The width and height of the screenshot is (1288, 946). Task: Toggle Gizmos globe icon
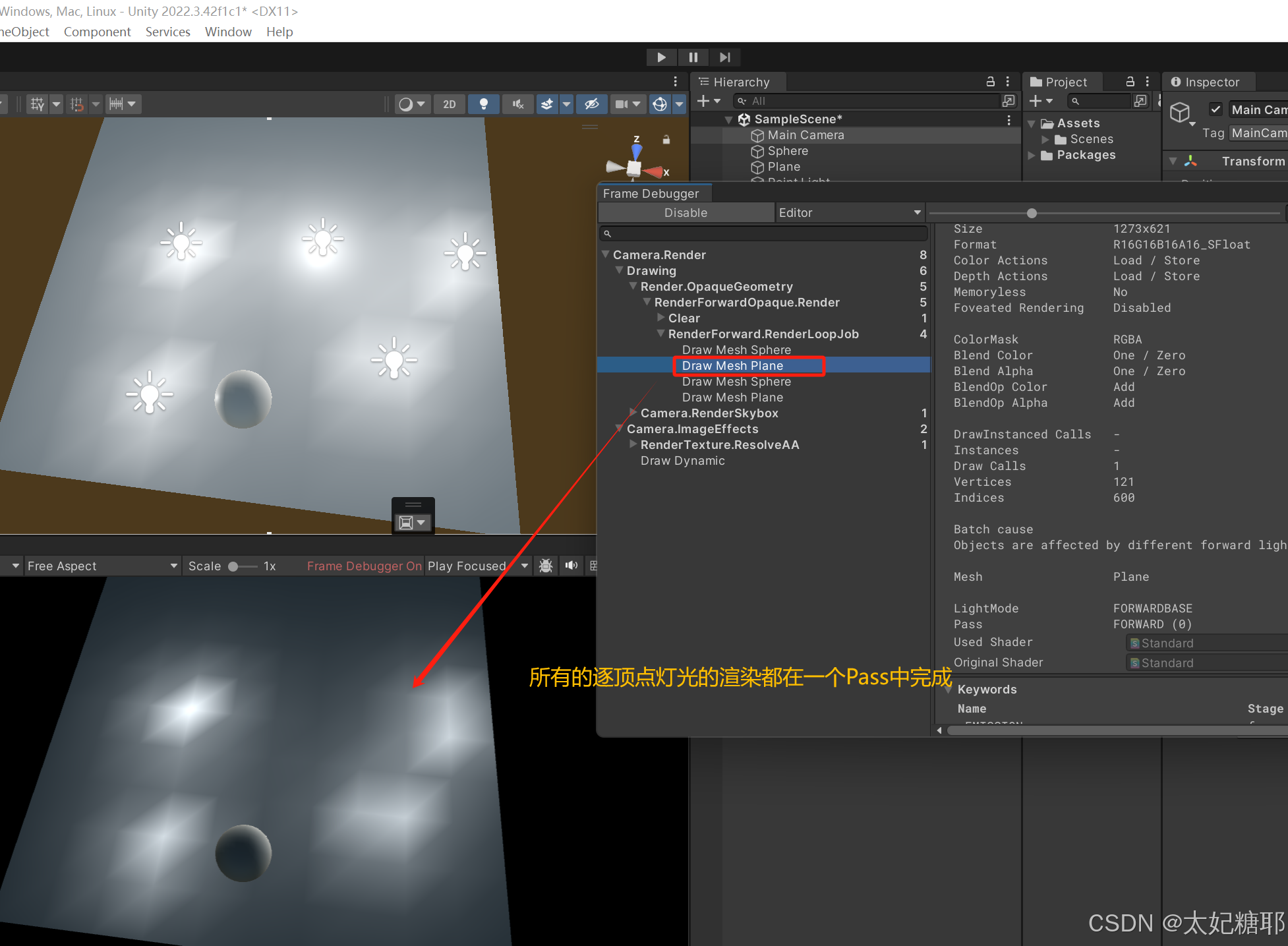(659, 104)
